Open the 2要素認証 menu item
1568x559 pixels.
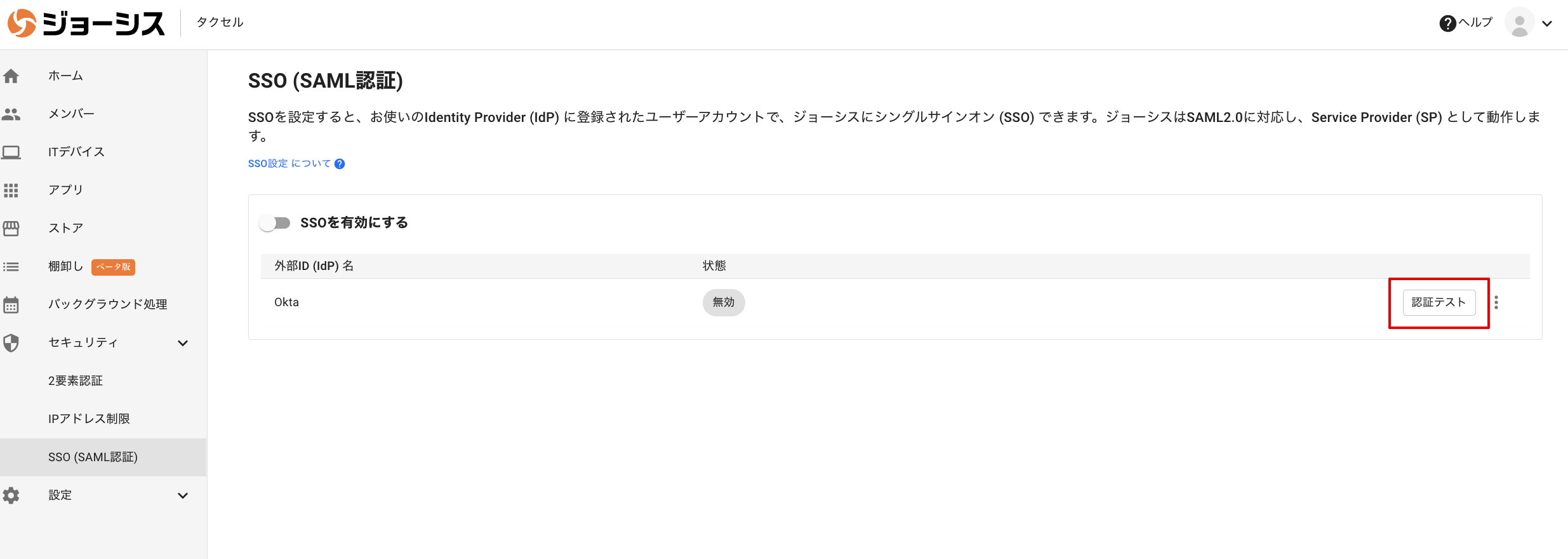coord(76,381)
